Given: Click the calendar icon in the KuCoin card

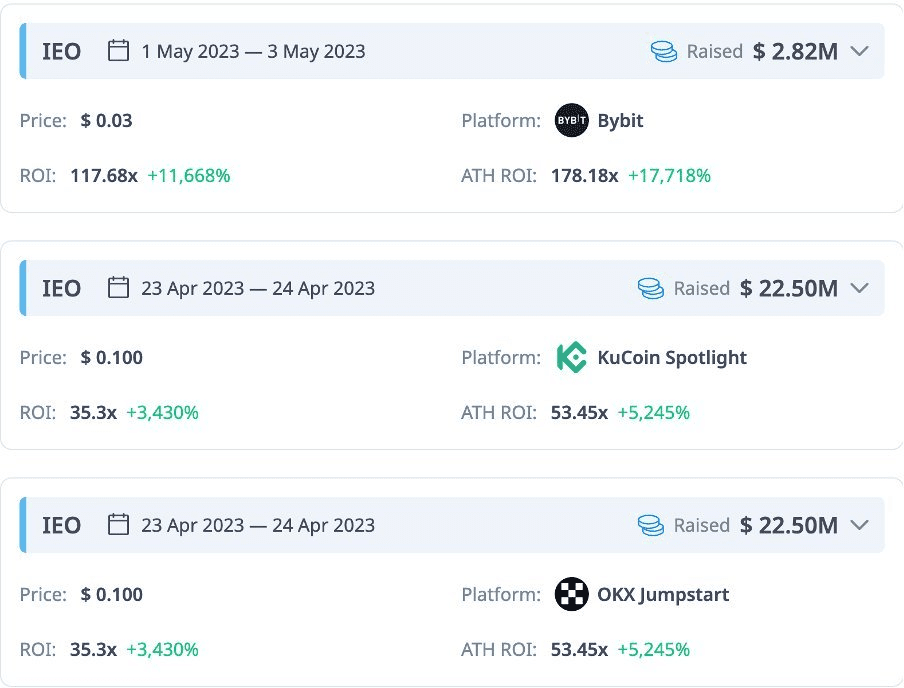Looking at the screenshot, I should pyautogui.click(x=119, y=288).
